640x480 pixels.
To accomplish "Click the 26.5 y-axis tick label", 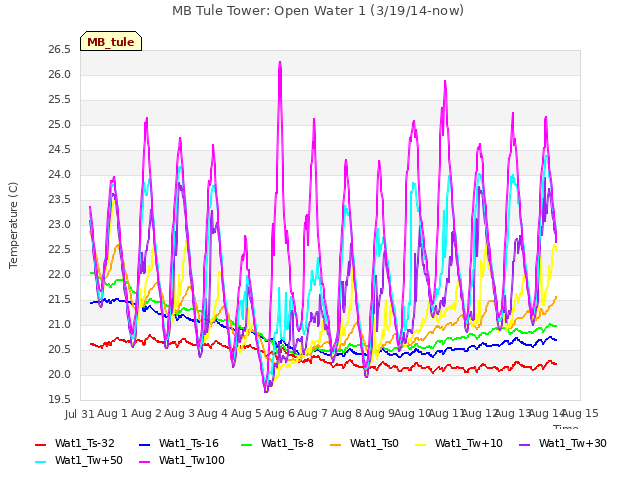I will click(x=60, y=50).
